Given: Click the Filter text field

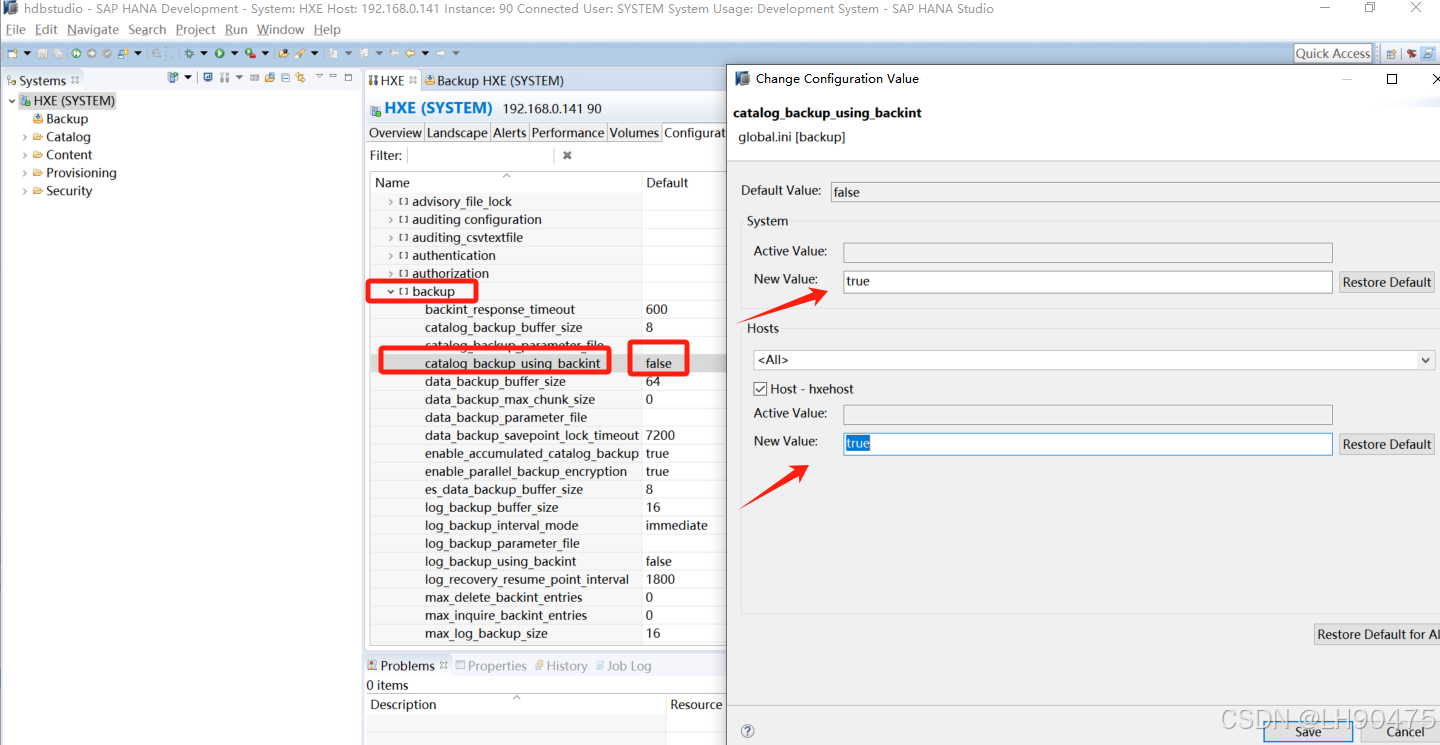Looking at the screenshot, I should pyautogui.click(x=480, y=156).
